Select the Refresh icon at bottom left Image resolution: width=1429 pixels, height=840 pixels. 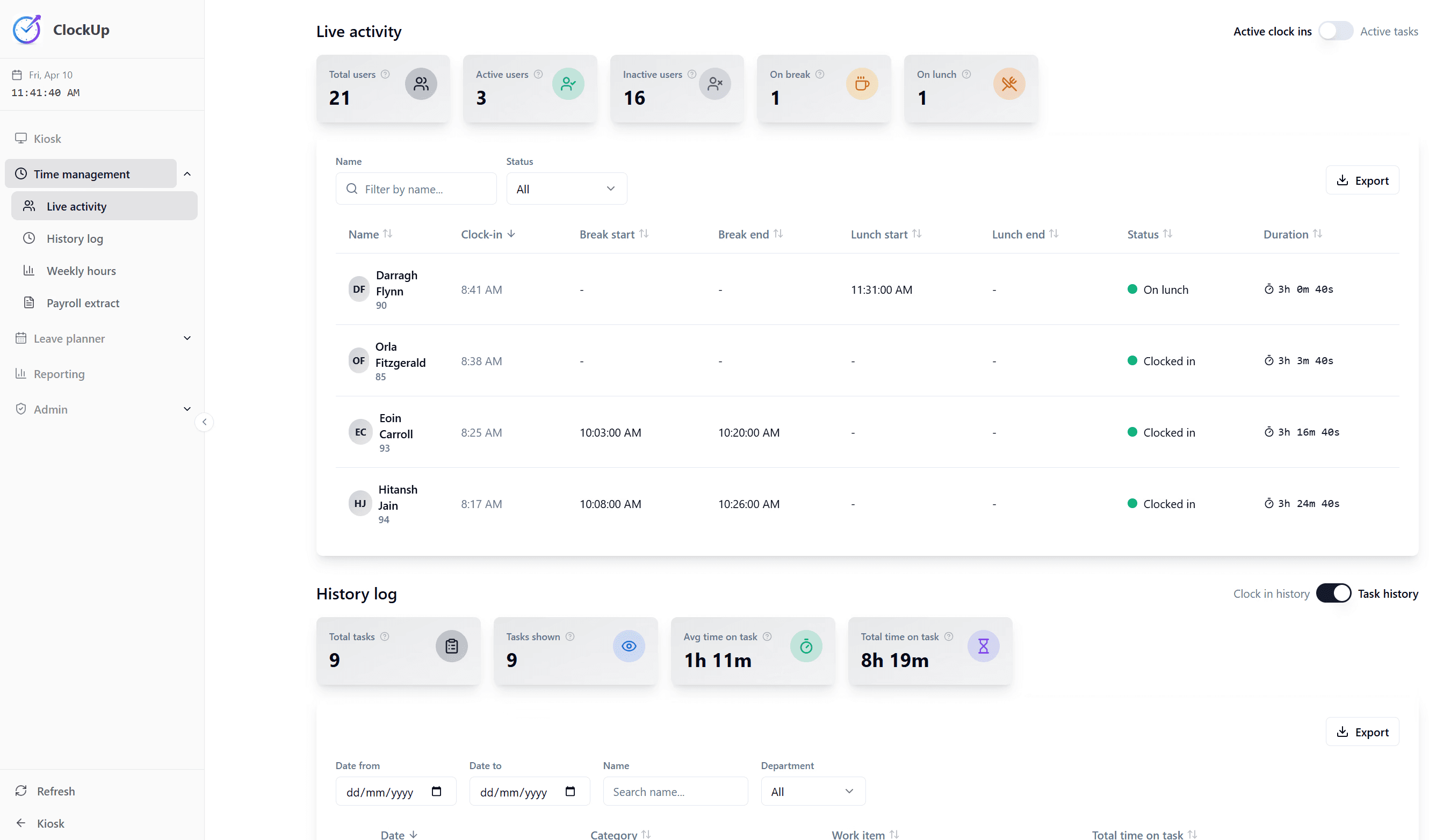coord(21,791)
